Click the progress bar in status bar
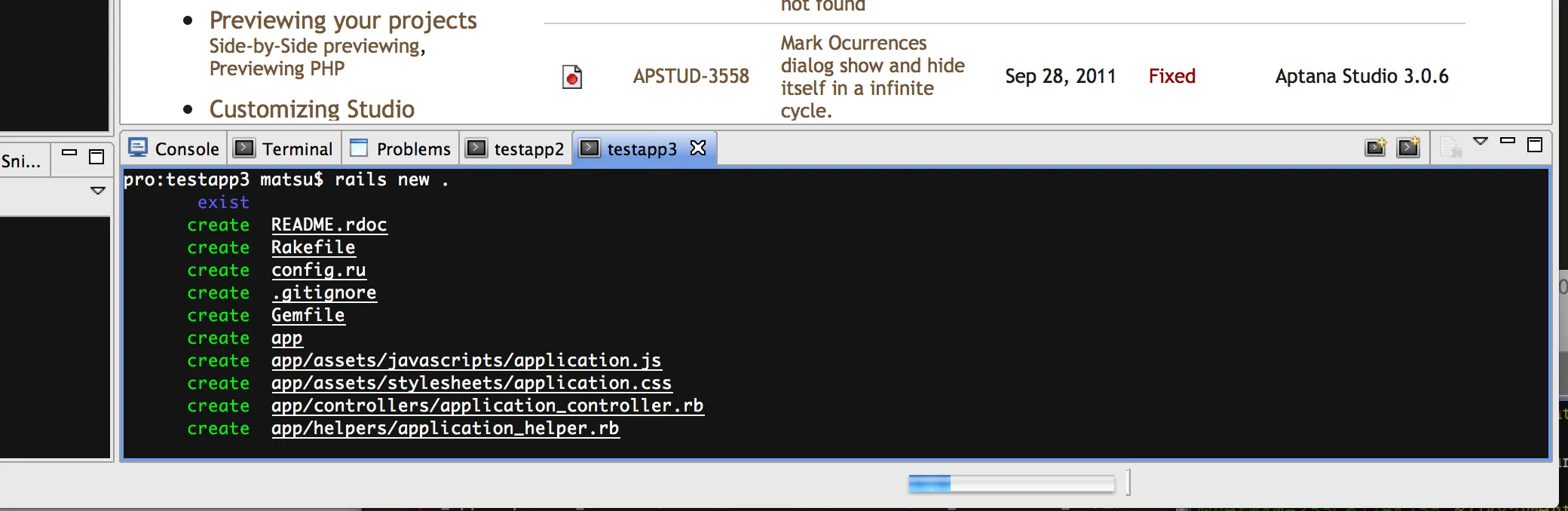Screen dimensions: 1568x511 click(1012, 484)
